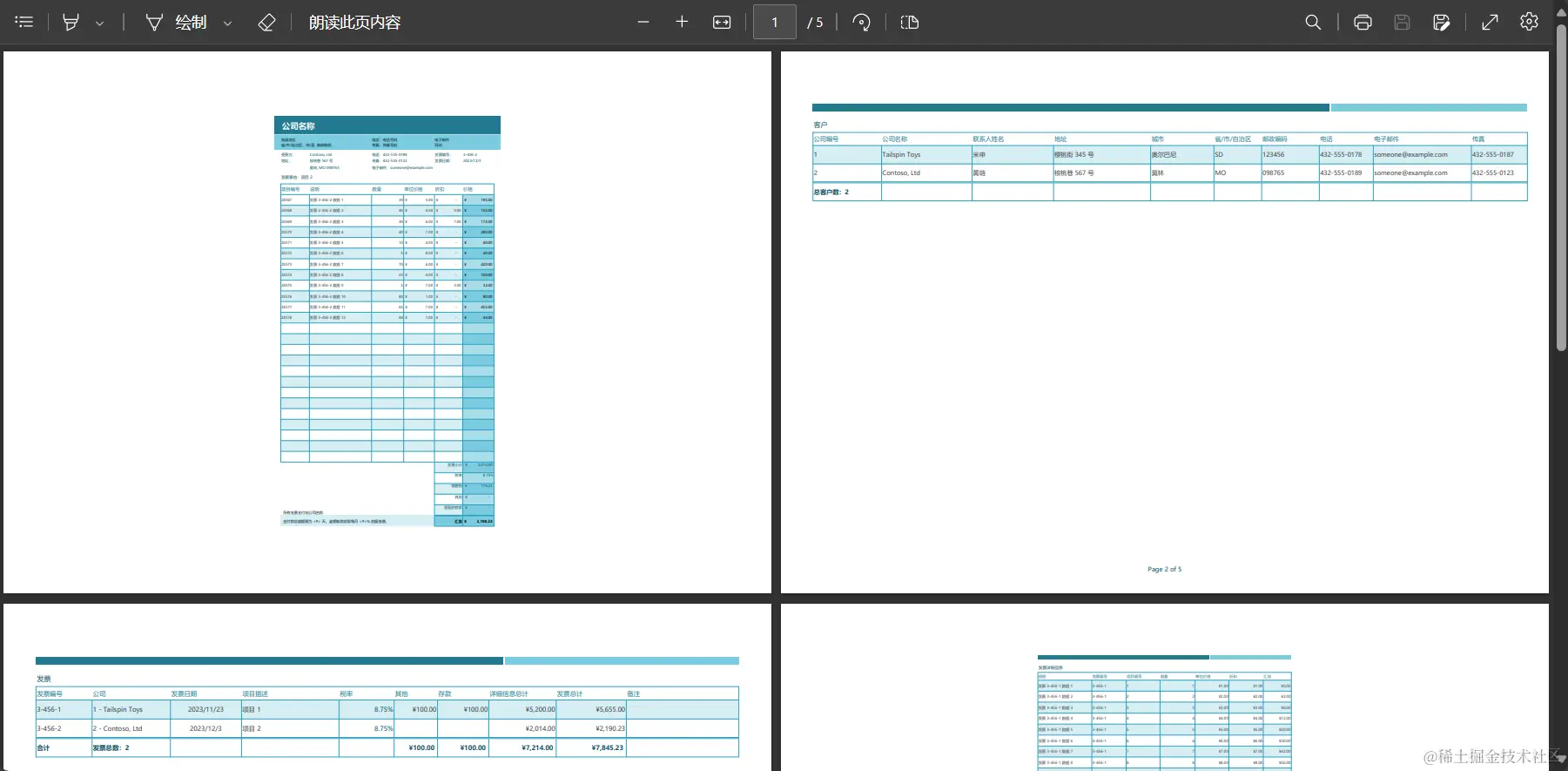Viewport: 1568px width, 771px height.
Task: Expand the highlighter color options dropdown
Action: 99,24
